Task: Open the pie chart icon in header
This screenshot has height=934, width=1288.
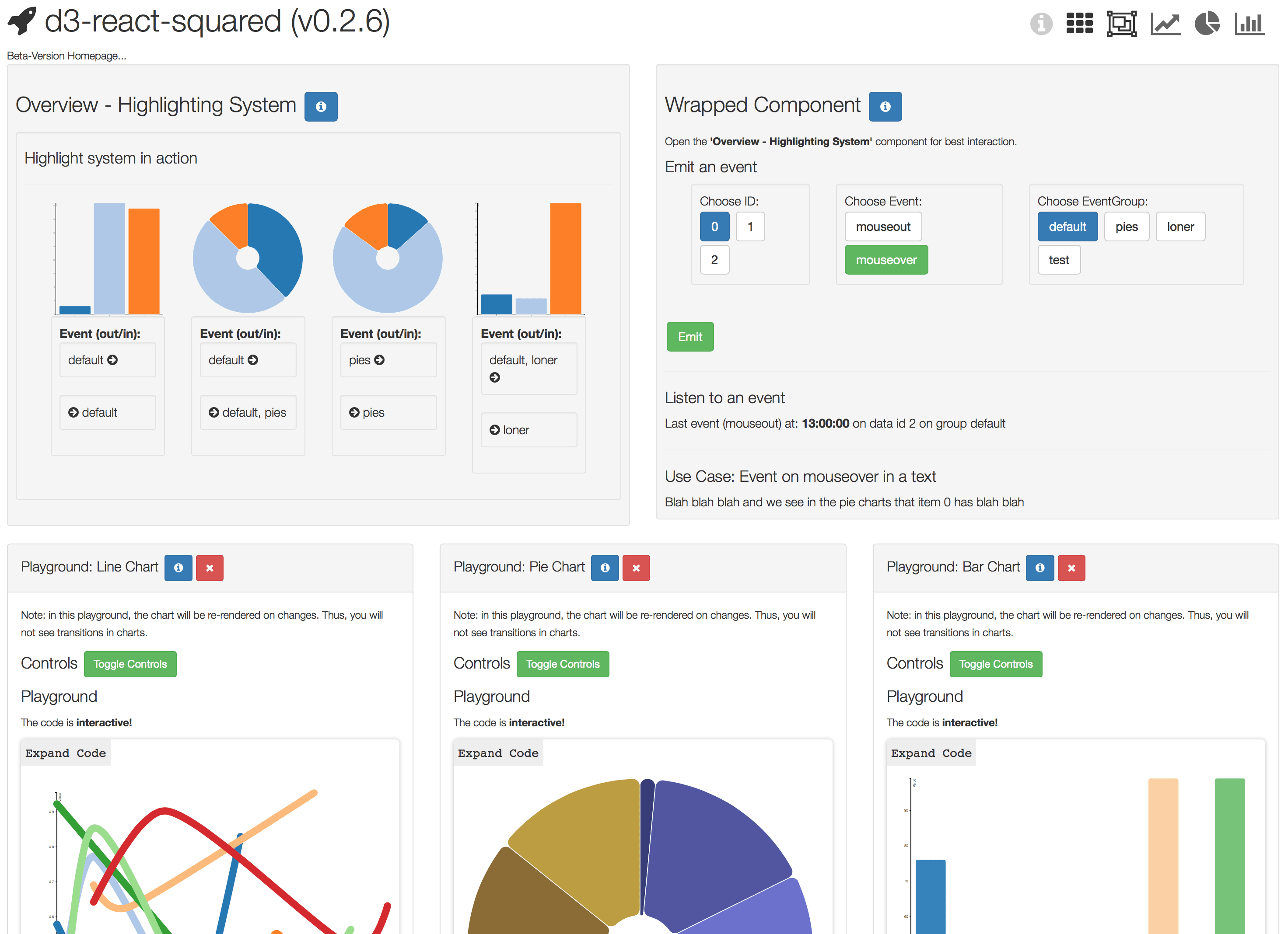Action: click(x=1207, y=24)
